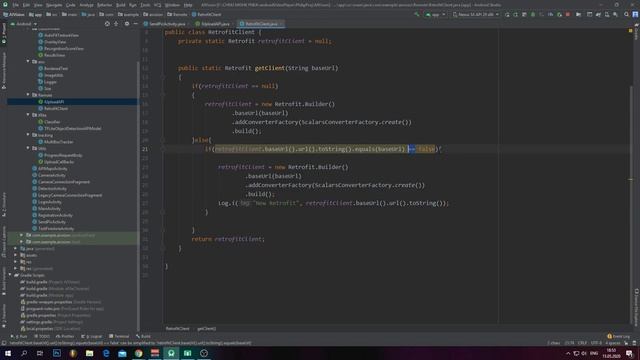Switch to SendPicActivity.java tab
Viewport: 640px width, 360px height.
(167, 24)
